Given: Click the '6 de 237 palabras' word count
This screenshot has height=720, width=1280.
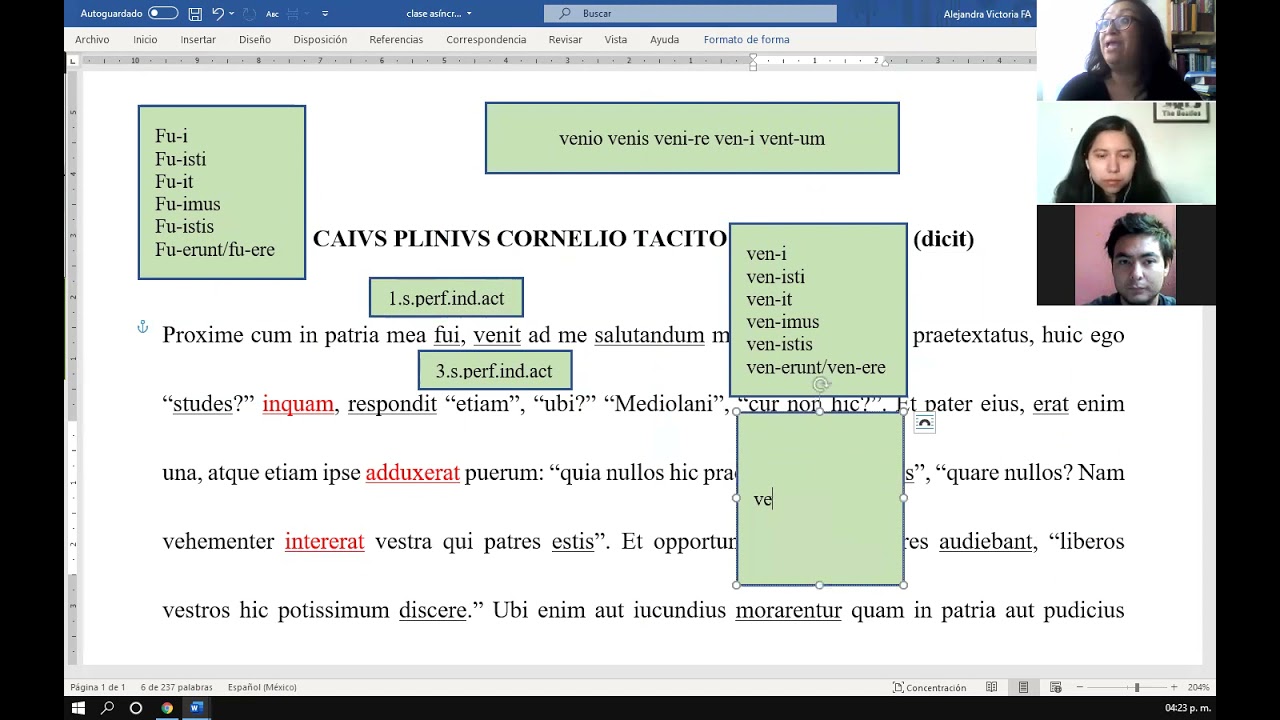Looking at the screenshot, I should coord(176,687).
